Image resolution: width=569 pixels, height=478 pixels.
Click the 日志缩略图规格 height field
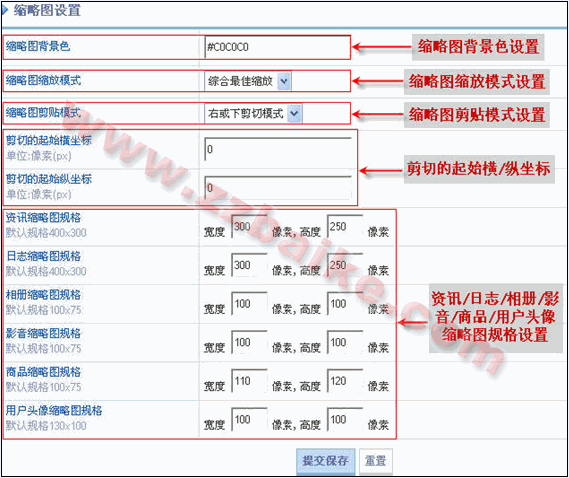click(x=345, y=265)
